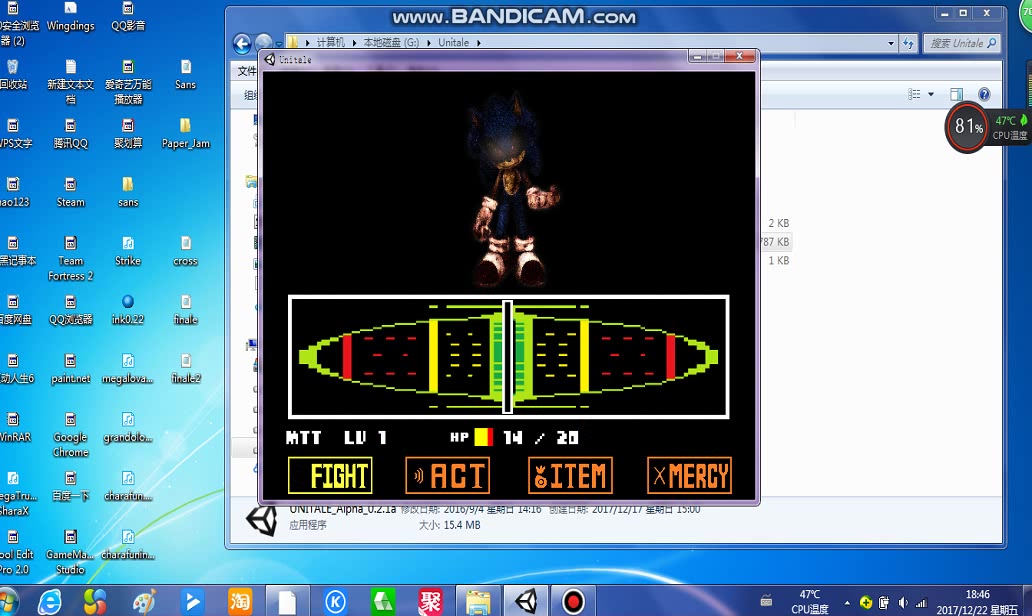Select the ITEM button in Unitale

click(570, 475)
